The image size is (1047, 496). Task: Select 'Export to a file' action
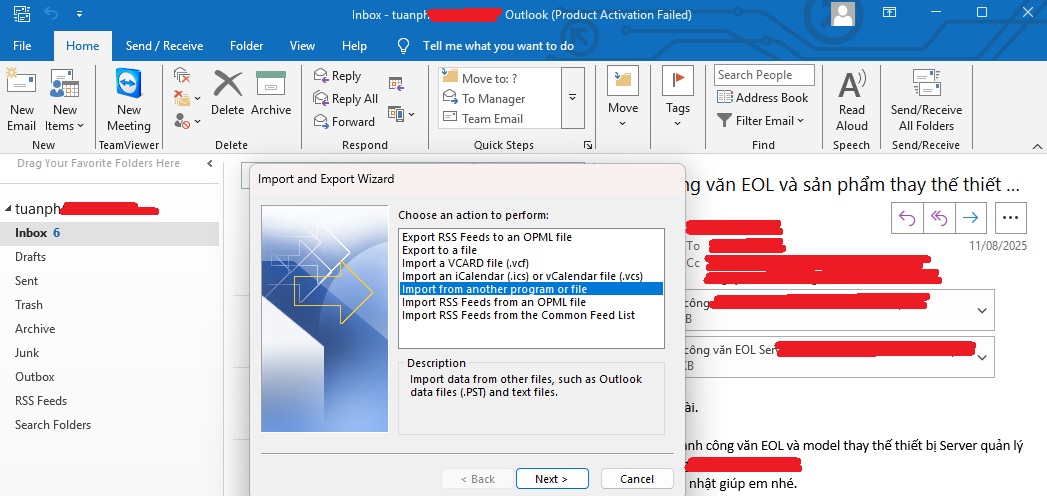[x=440, y=250]
